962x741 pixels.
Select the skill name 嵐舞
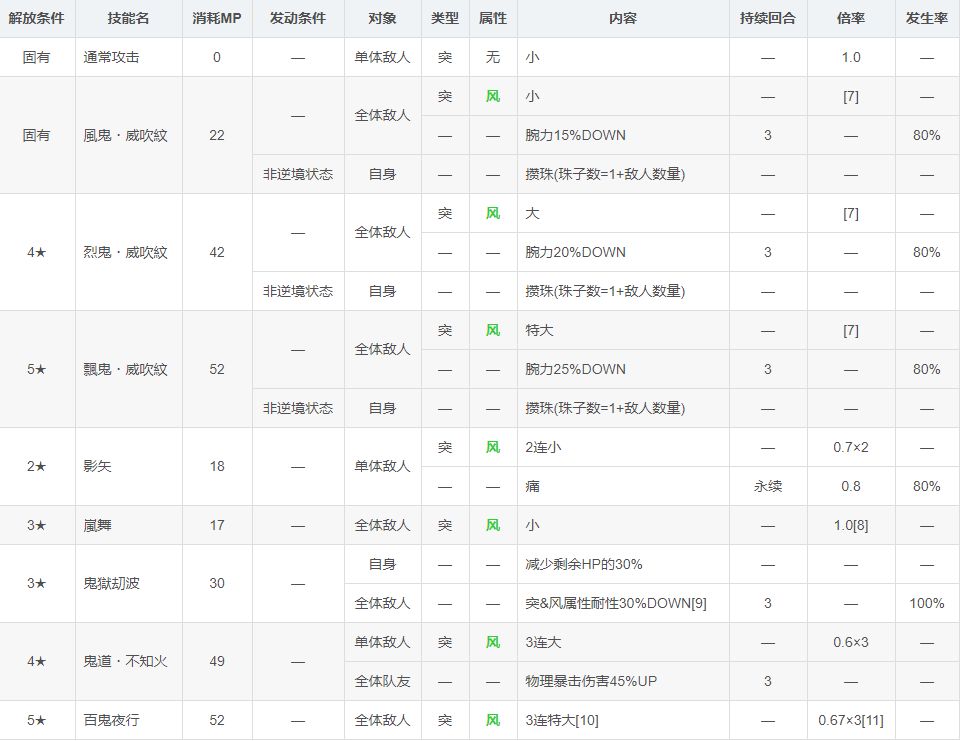pos(97,525)
